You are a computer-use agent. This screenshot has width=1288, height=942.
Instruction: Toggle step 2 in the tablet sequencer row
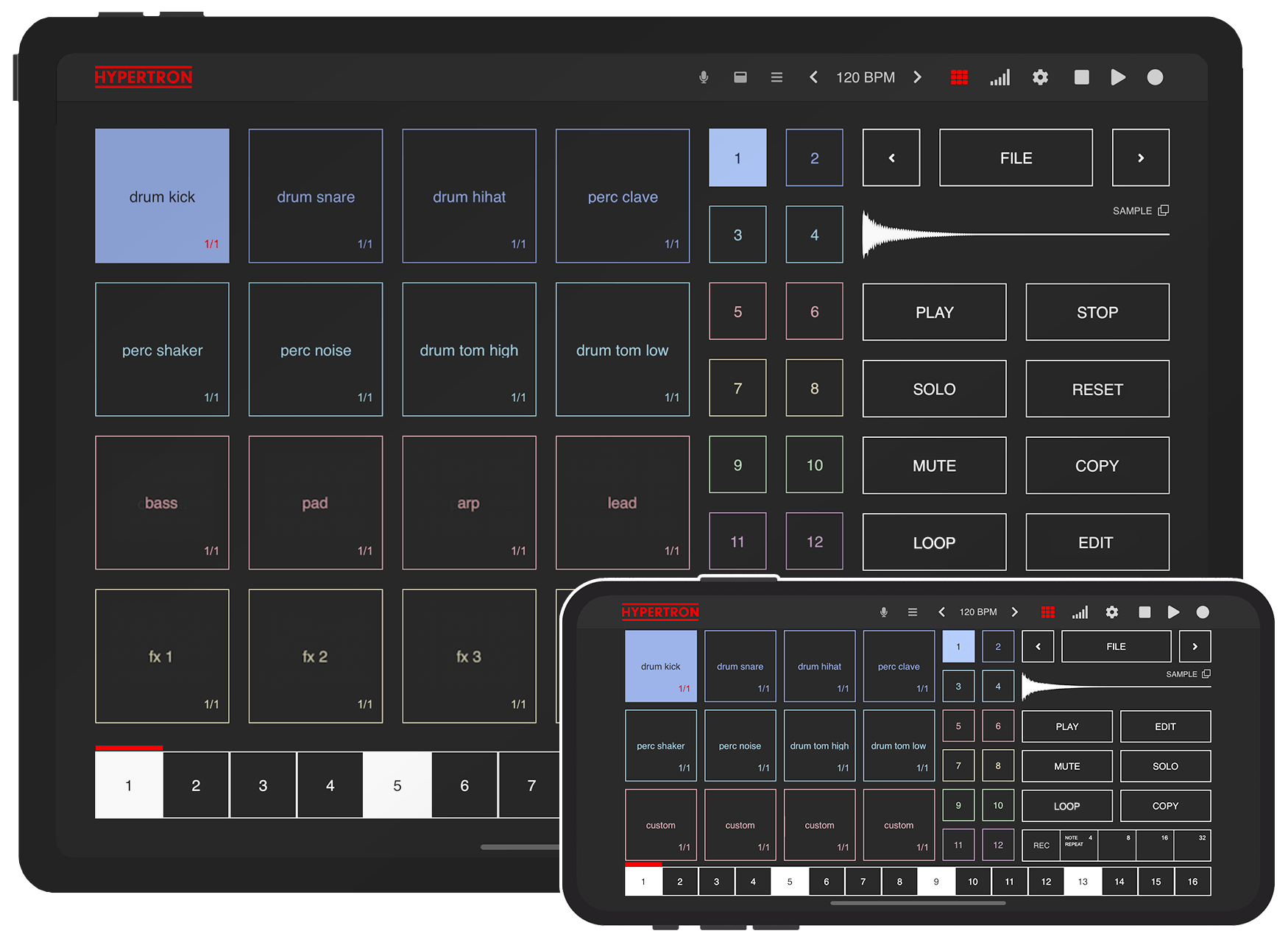pos(196,785)
